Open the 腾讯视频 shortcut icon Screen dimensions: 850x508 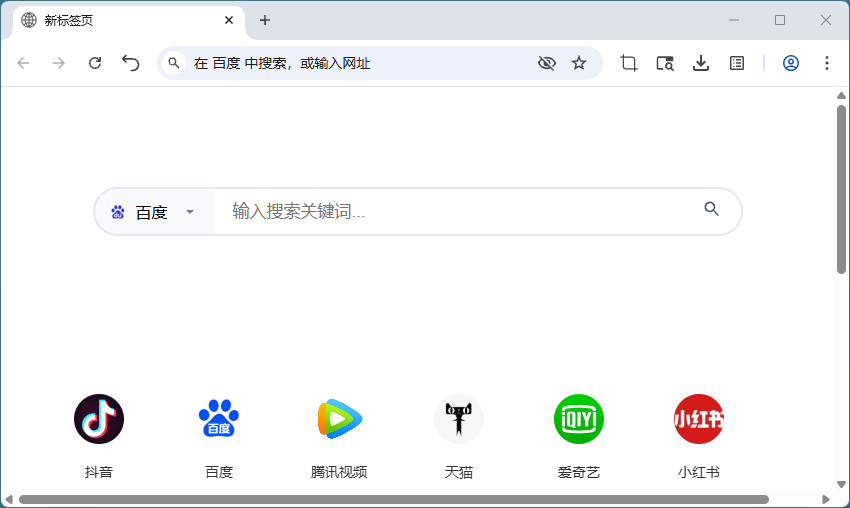339,419
